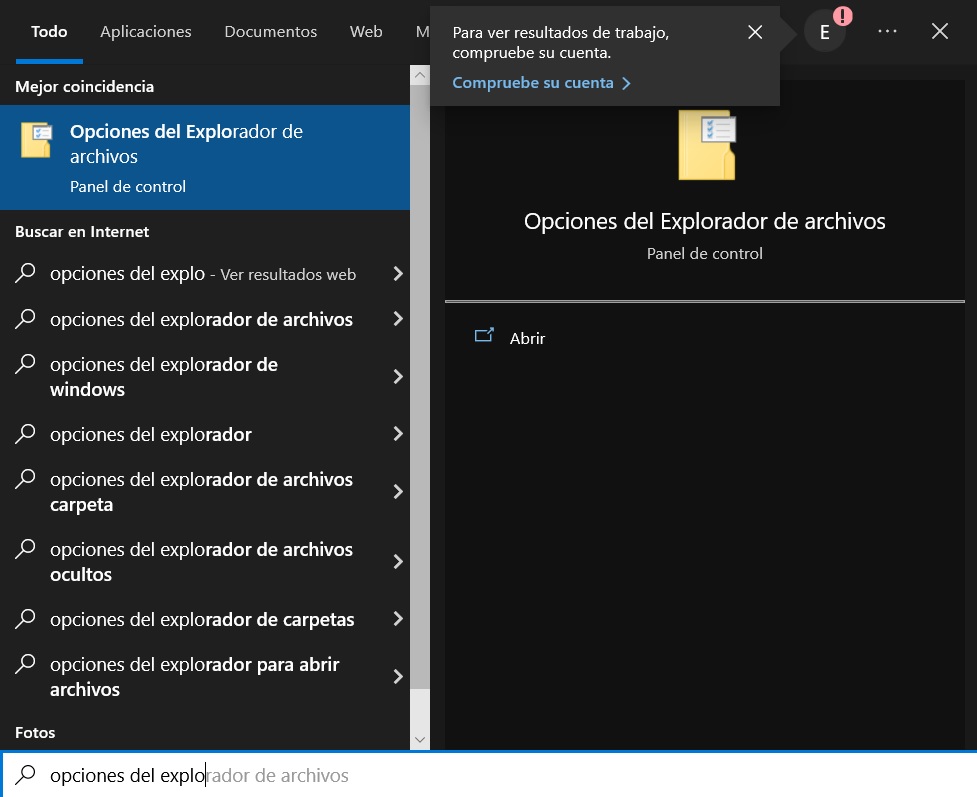Screen dimensions: 977x797
Task: Open the Aplicaciones tab
Action: click(146, 32)
